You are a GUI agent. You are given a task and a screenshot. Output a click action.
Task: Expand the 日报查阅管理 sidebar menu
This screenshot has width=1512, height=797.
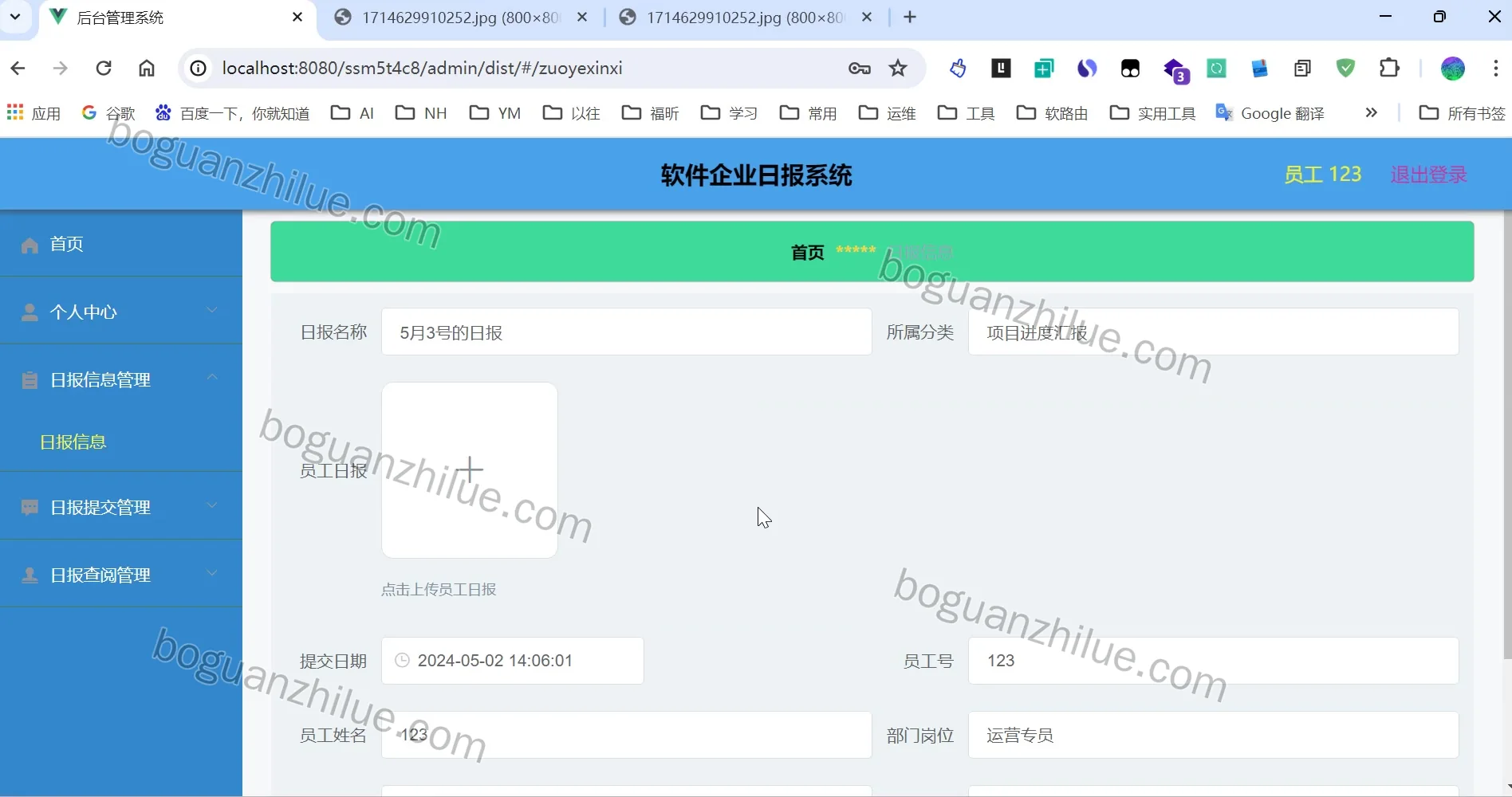point(121,575)
